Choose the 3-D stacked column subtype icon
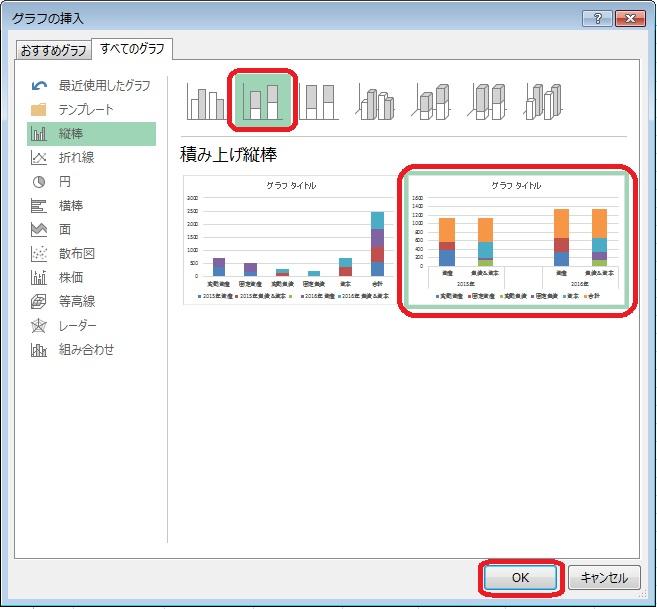 pyautogui.click(x=432, y=102)
